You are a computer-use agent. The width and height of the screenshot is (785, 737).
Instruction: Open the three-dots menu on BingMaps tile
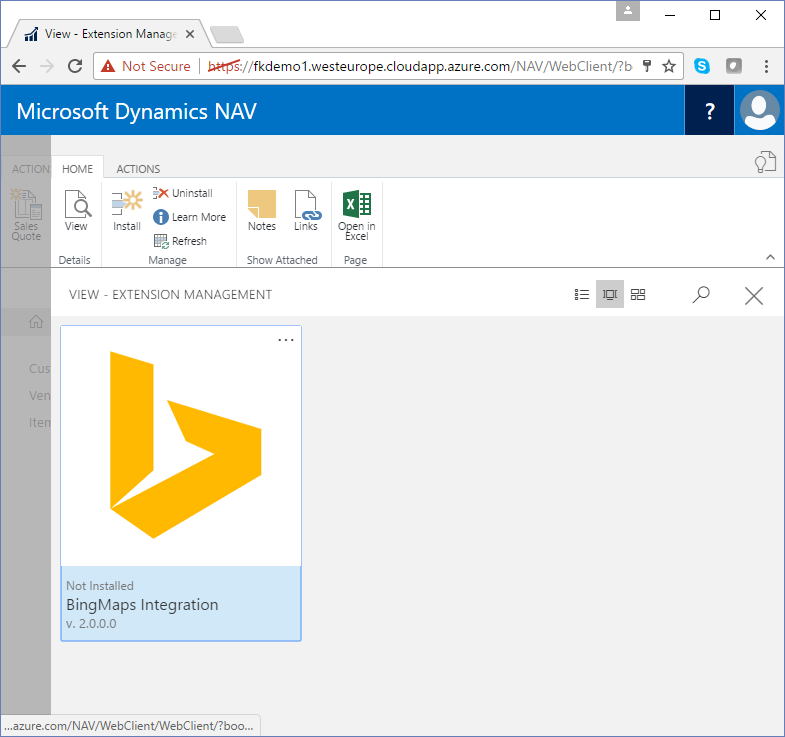coord(286,340)
